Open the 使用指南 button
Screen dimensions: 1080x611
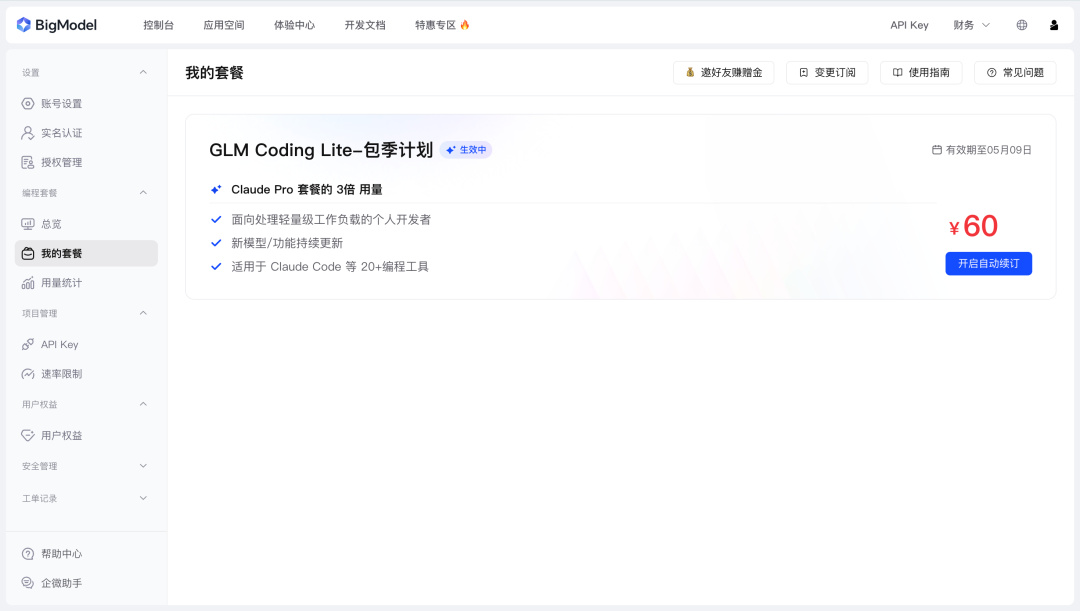pyautogui.click(x=921, y=72)
